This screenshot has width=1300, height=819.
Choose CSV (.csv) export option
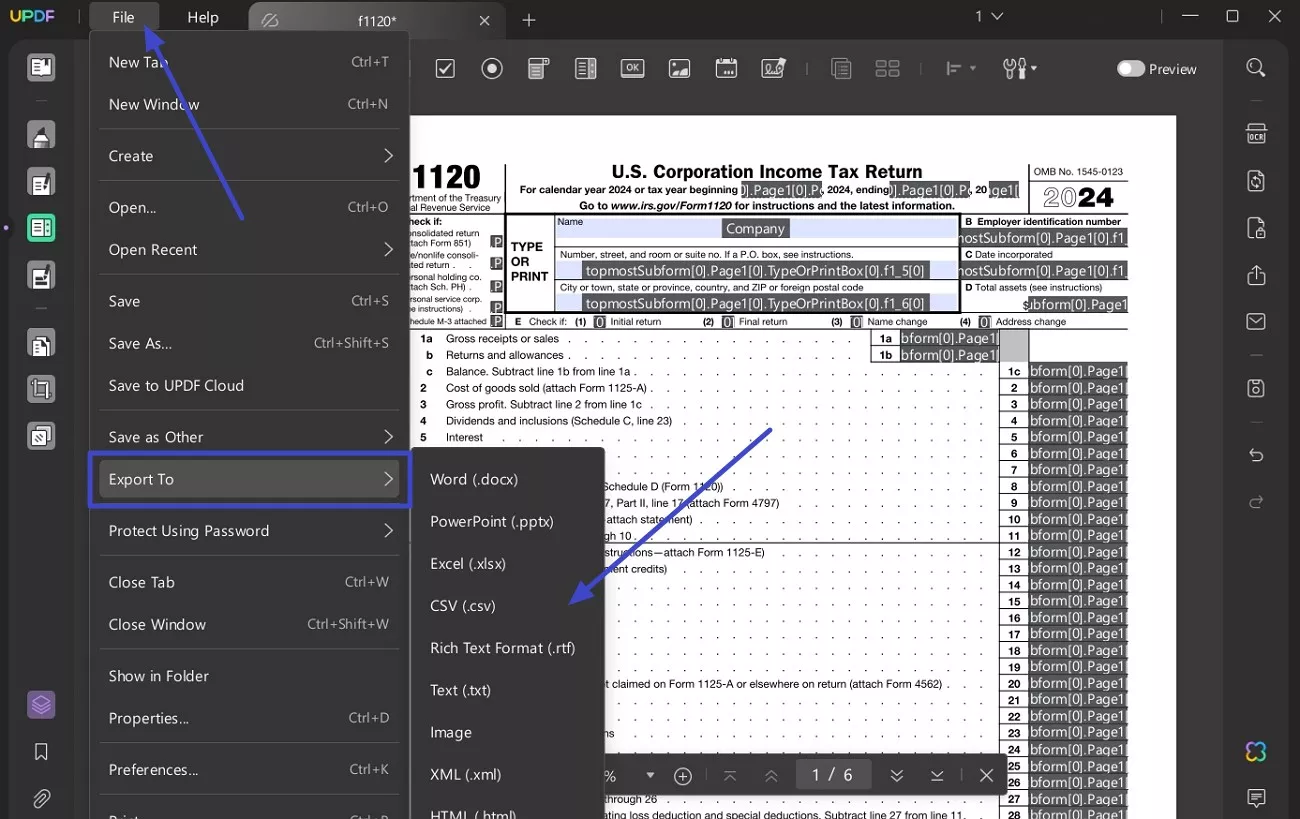point(463,606)
